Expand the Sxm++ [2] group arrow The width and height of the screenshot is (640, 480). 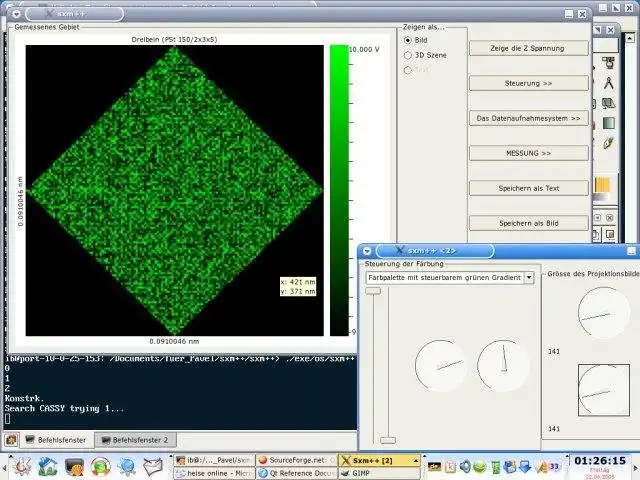point(416,460)
